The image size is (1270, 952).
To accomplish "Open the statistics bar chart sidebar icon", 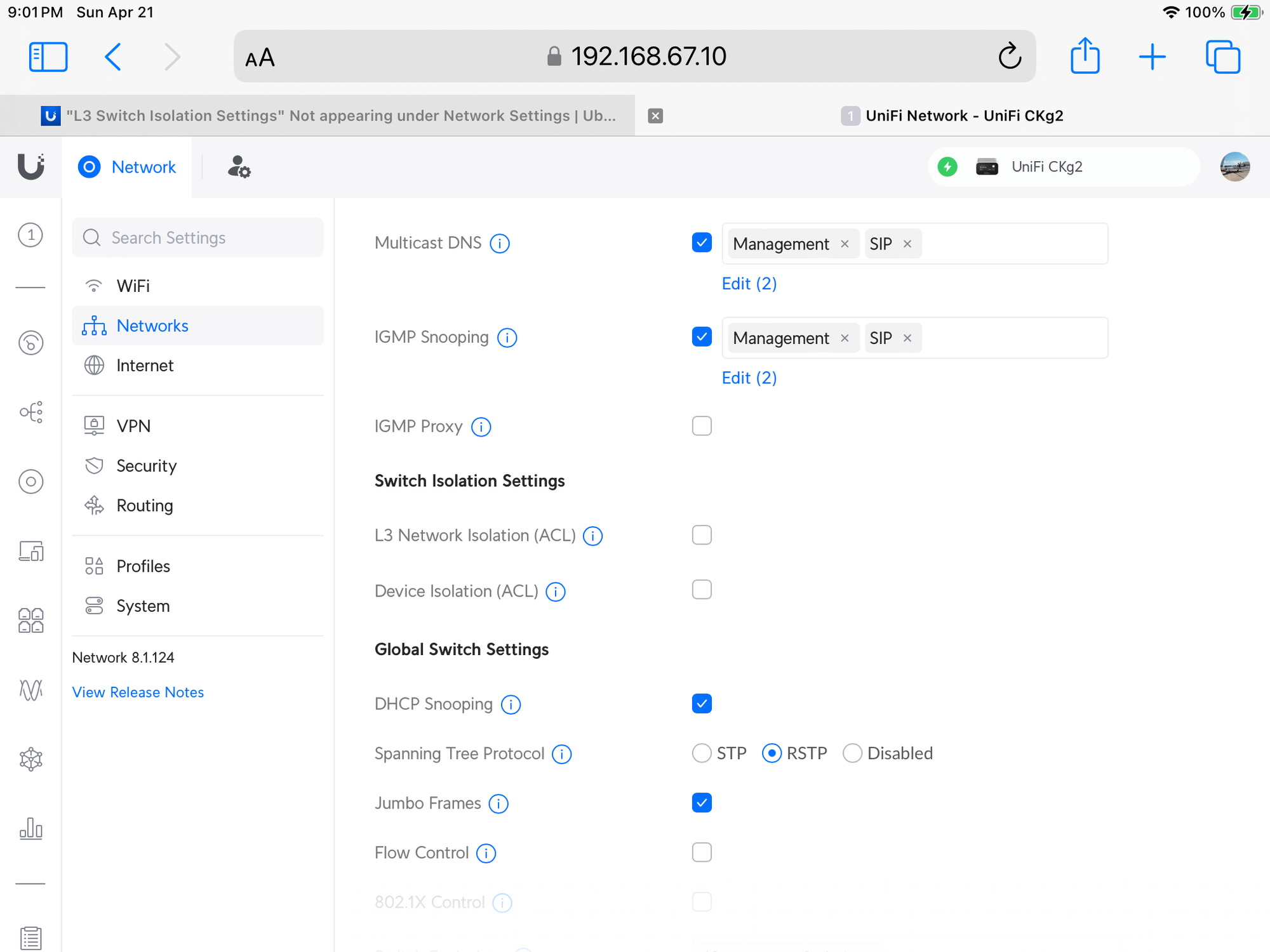I will [x=30, y=828].
